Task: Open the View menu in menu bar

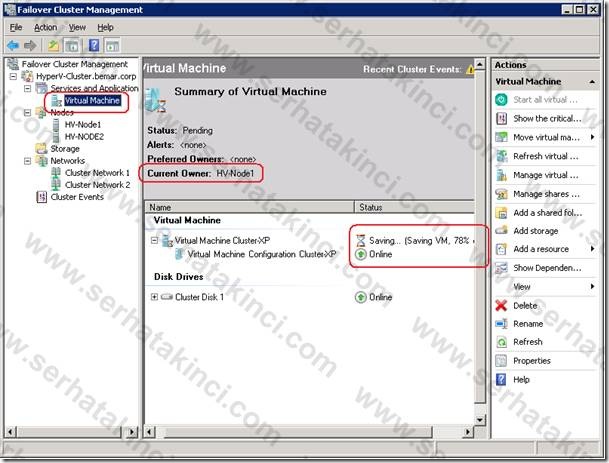Action: [77, 27]
